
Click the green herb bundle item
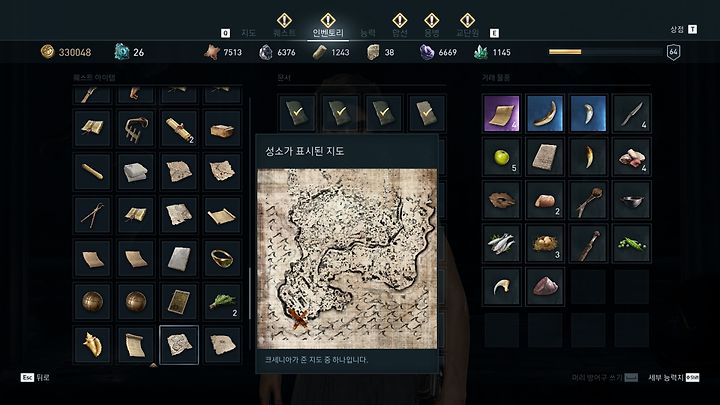[222, 301]
